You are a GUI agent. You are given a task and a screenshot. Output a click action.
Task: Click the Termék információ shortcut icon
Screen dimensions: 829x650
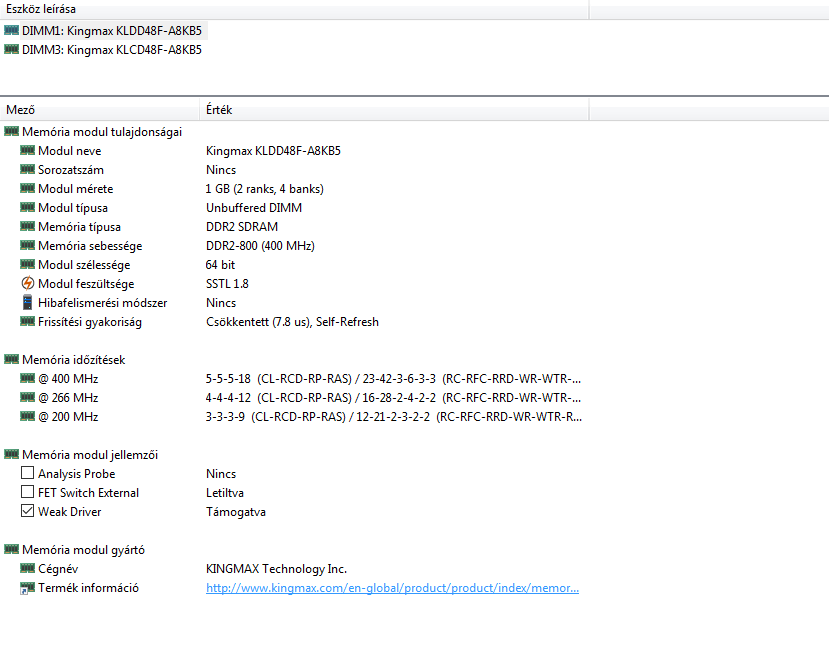[x=27, y=588]
